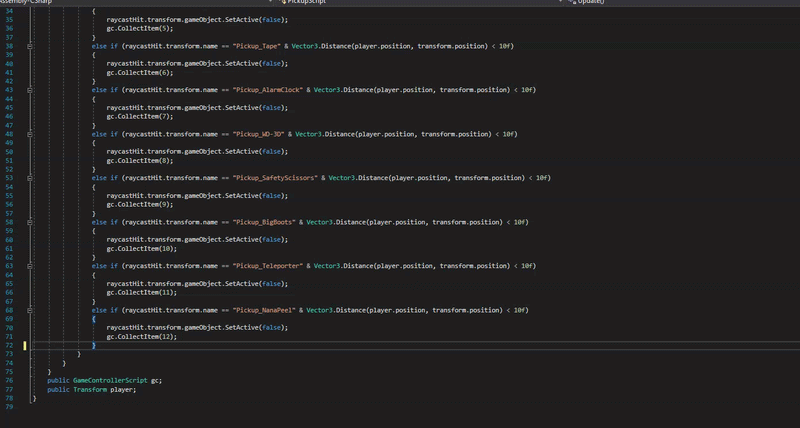
Task: Place cursor on gc.CollectItem(12) statement
Action: click(x=141, y=337)
